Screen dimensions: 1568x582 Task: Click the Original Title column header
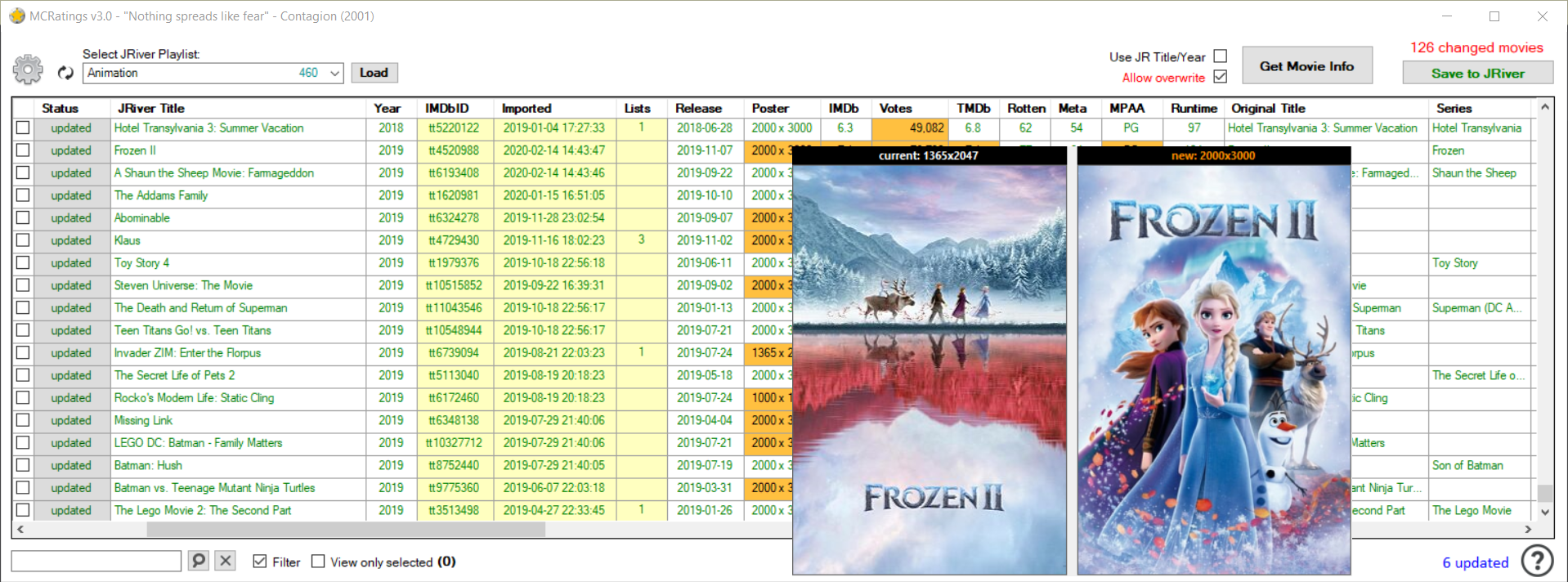click(x=1326, y=108)
